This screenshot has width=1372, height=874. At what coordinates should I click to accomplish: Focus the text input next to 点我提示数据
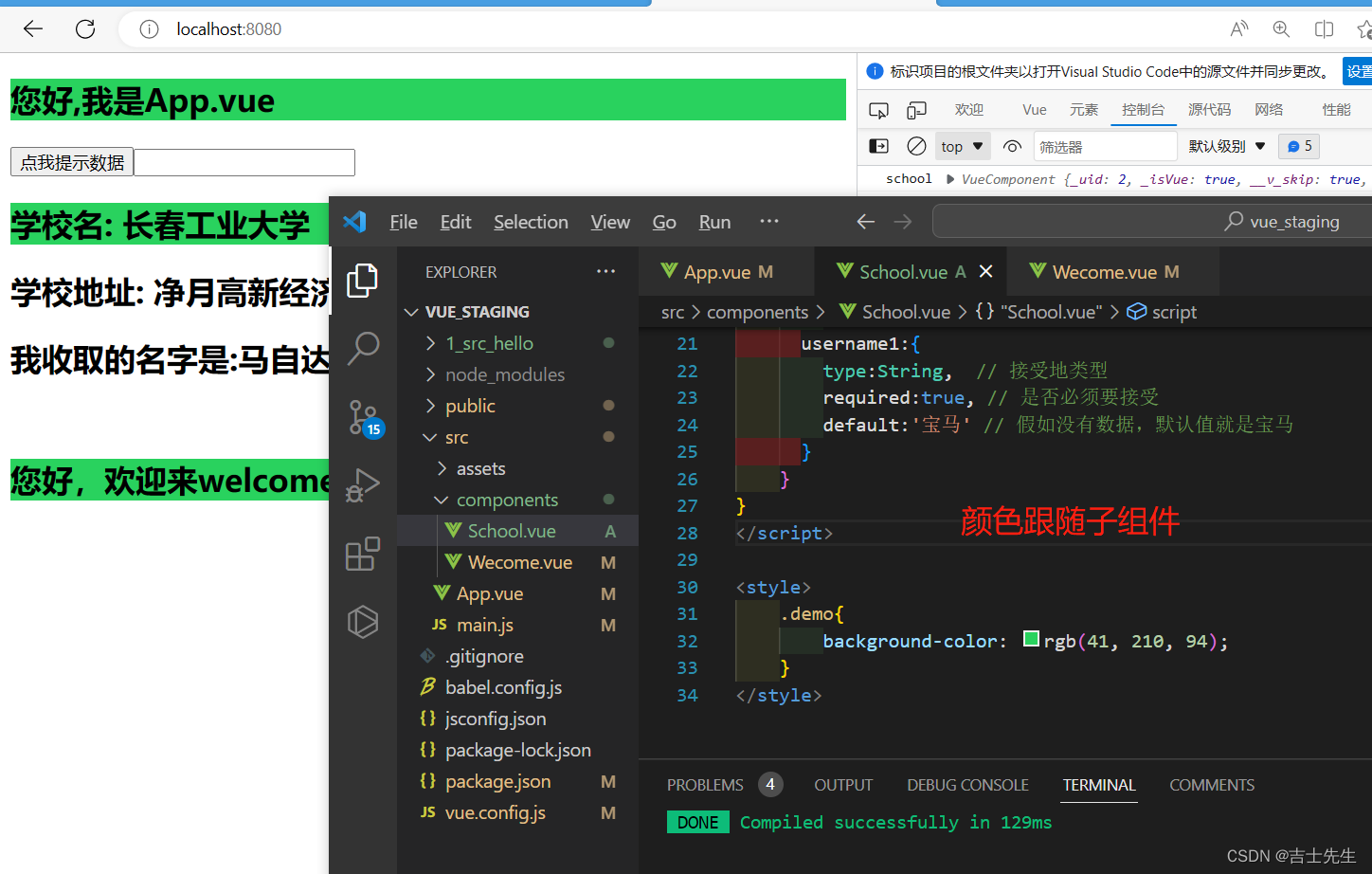pos(244,162)
